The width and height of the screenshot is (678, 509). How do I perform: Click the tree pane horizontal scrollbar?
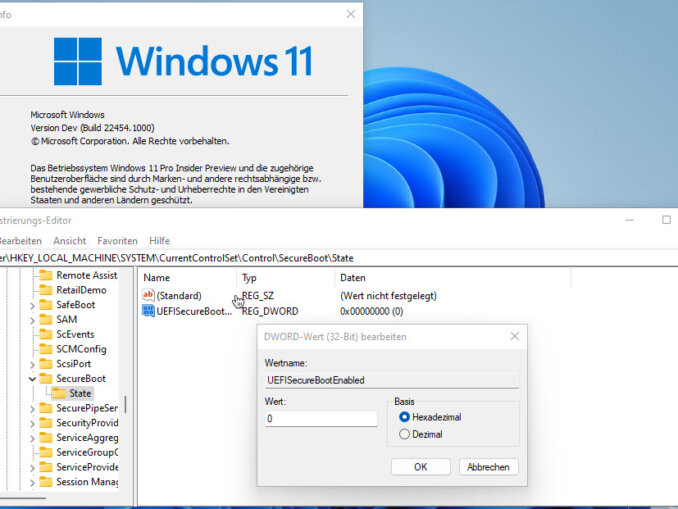(x=23, y=499)
